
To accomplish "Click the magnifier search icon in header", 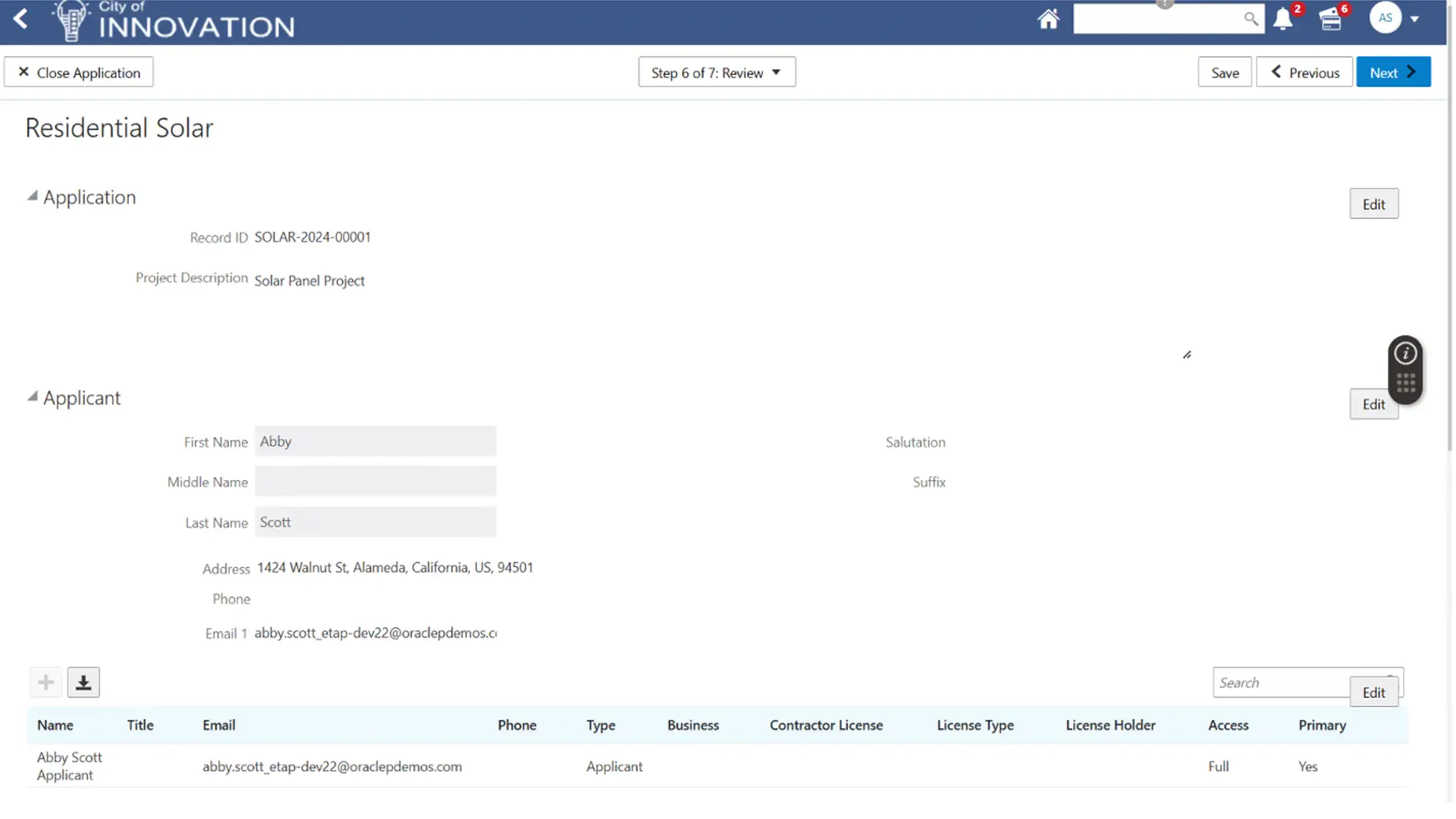I will 1250,19.
